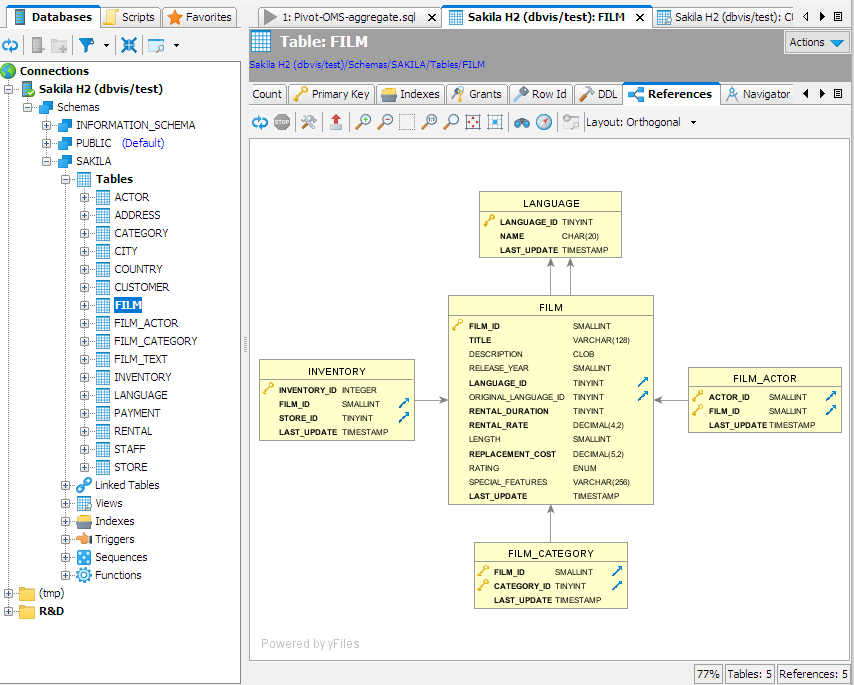854x685 pixels.
Task: Open graph settings with the tools icon
Action: [x=309, y=122]
